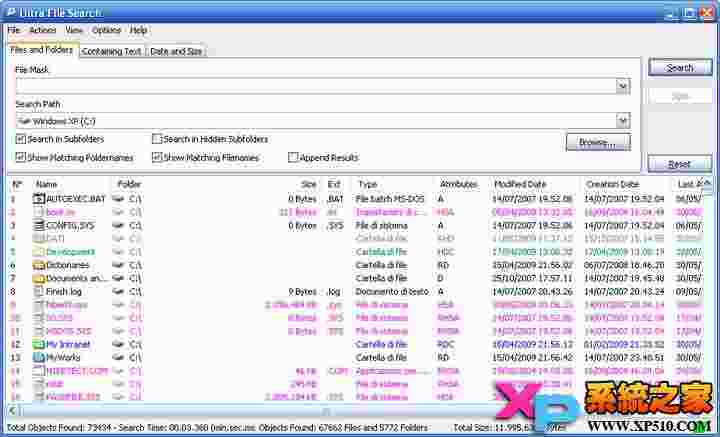Click the AUTOEXEC.BAT file icon
Image resolution: width=720 pixels, height=437 pixels.
(x=39, y=199)
